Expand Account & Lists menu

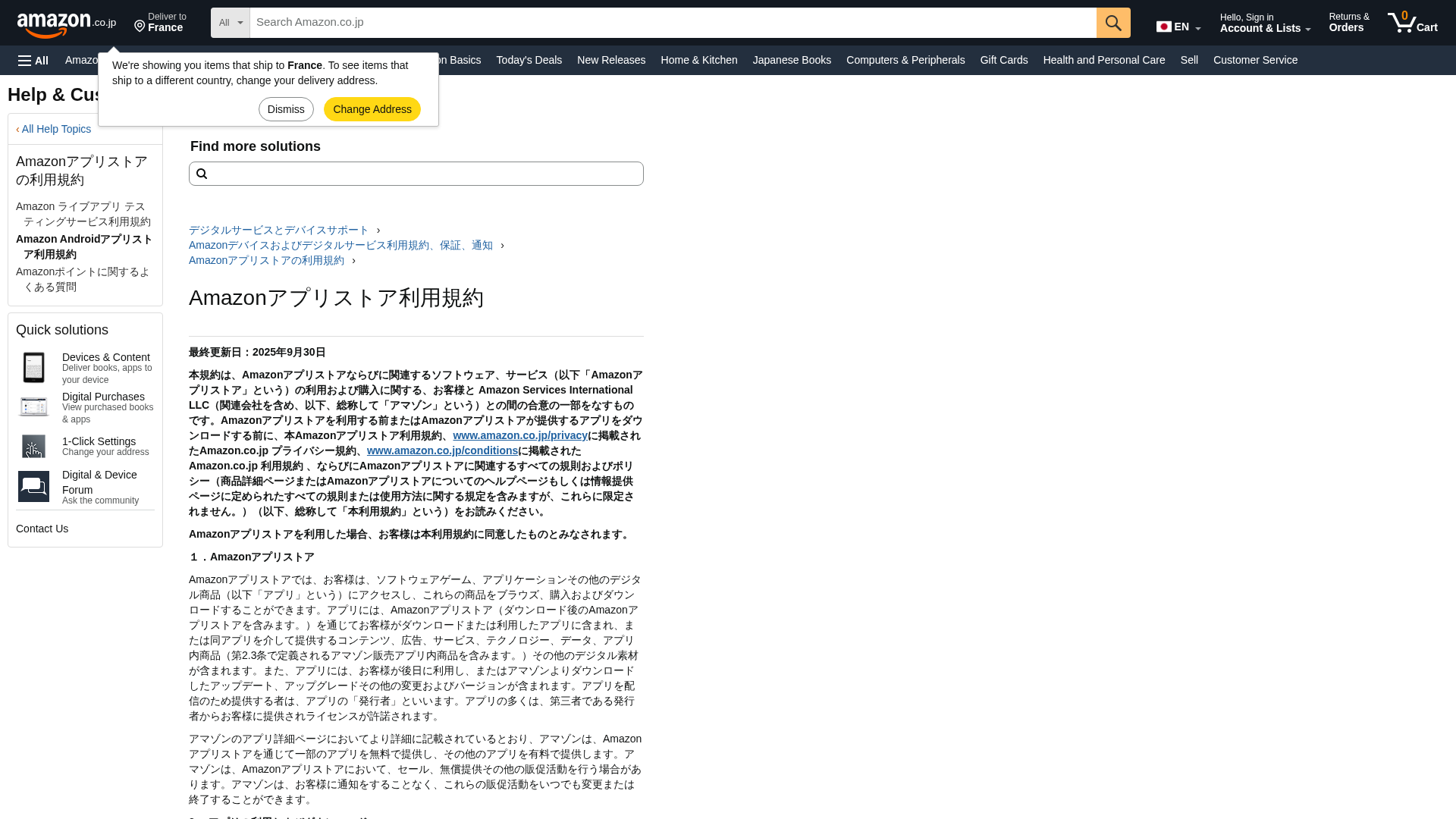[x=1265, y=23]
